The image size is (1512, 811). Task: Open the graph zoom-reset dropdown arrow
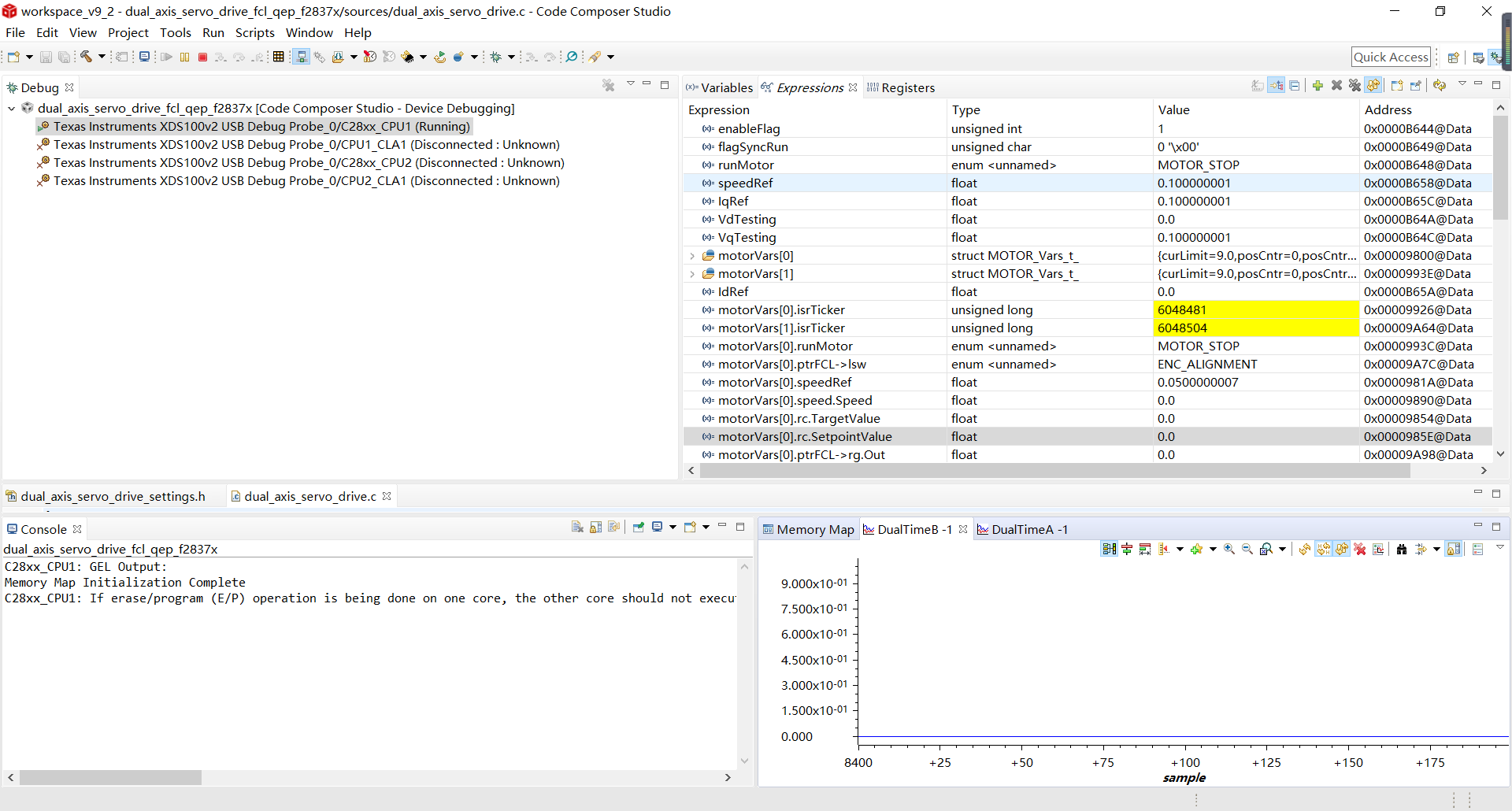tap(1282, 549)
